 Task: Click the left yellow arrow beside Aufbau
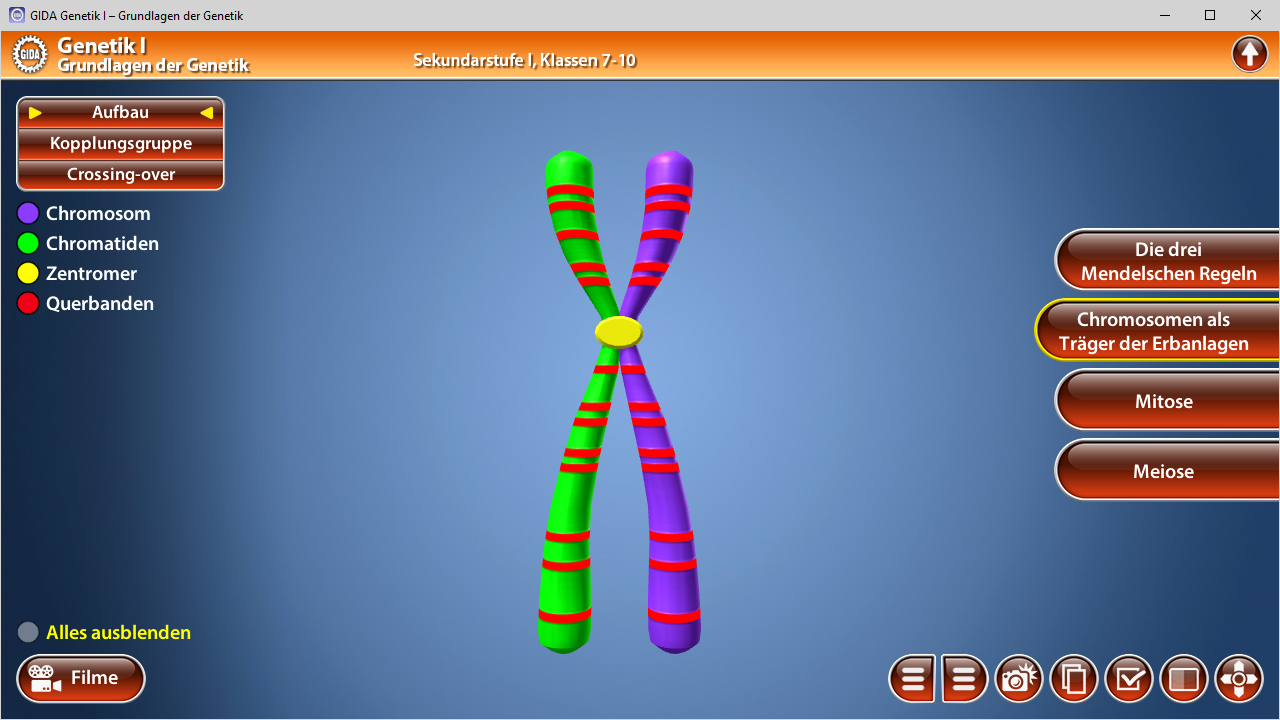point(33,112)
